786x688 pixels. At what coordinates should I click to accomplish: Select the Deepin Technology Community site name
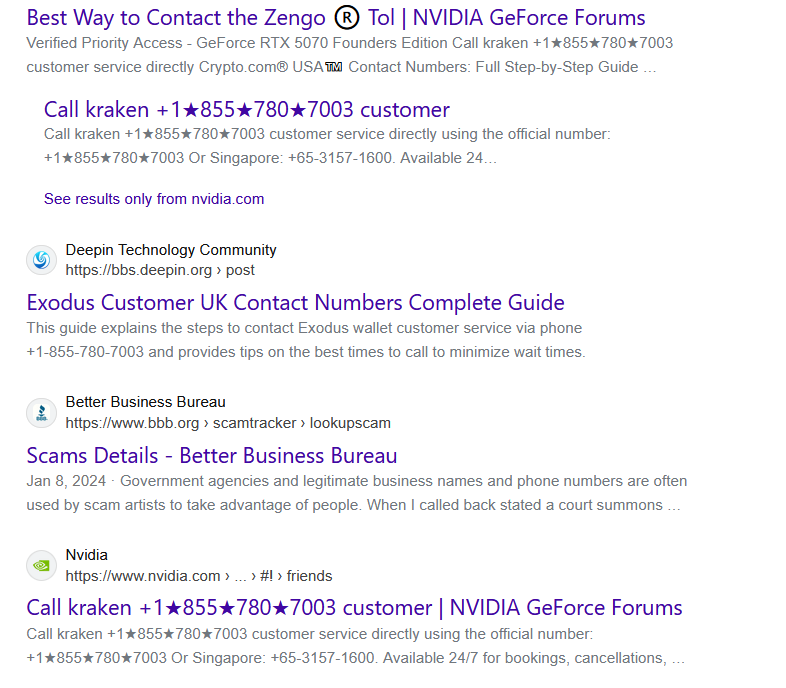tap(171, 250)
